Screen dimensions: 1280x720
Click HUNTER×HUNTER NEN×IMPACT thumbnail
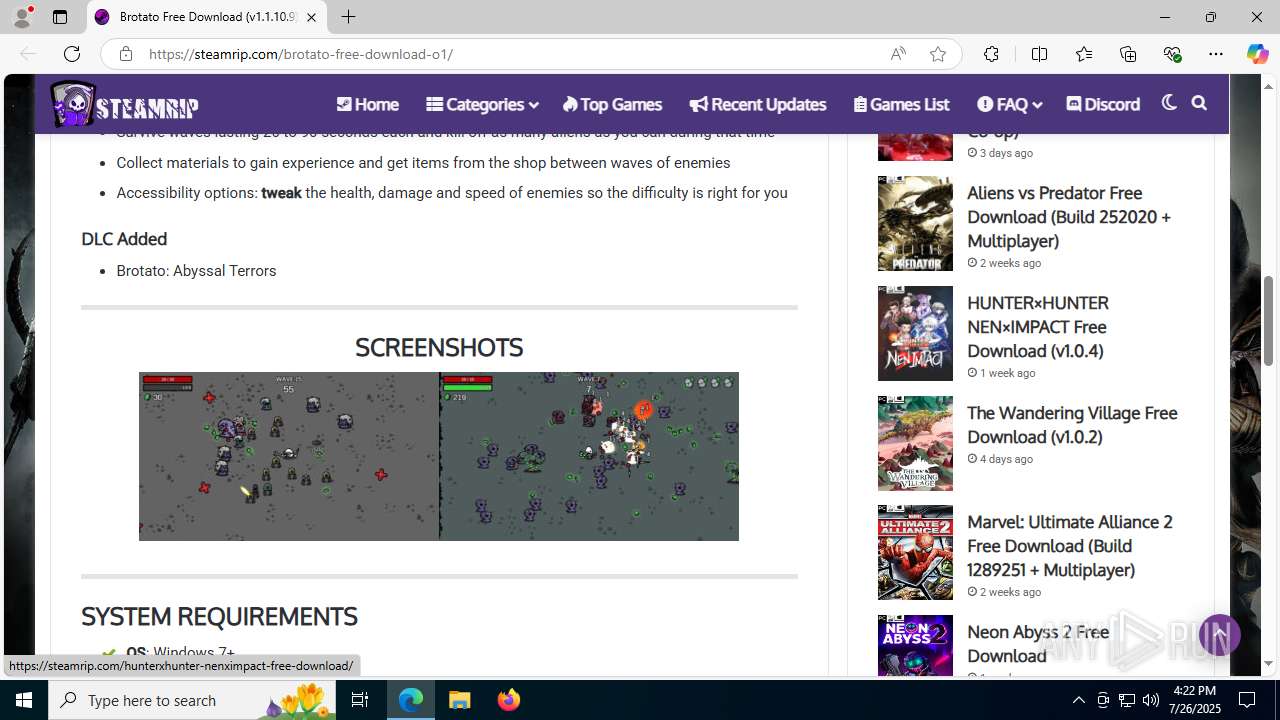[x=915, y=334]
